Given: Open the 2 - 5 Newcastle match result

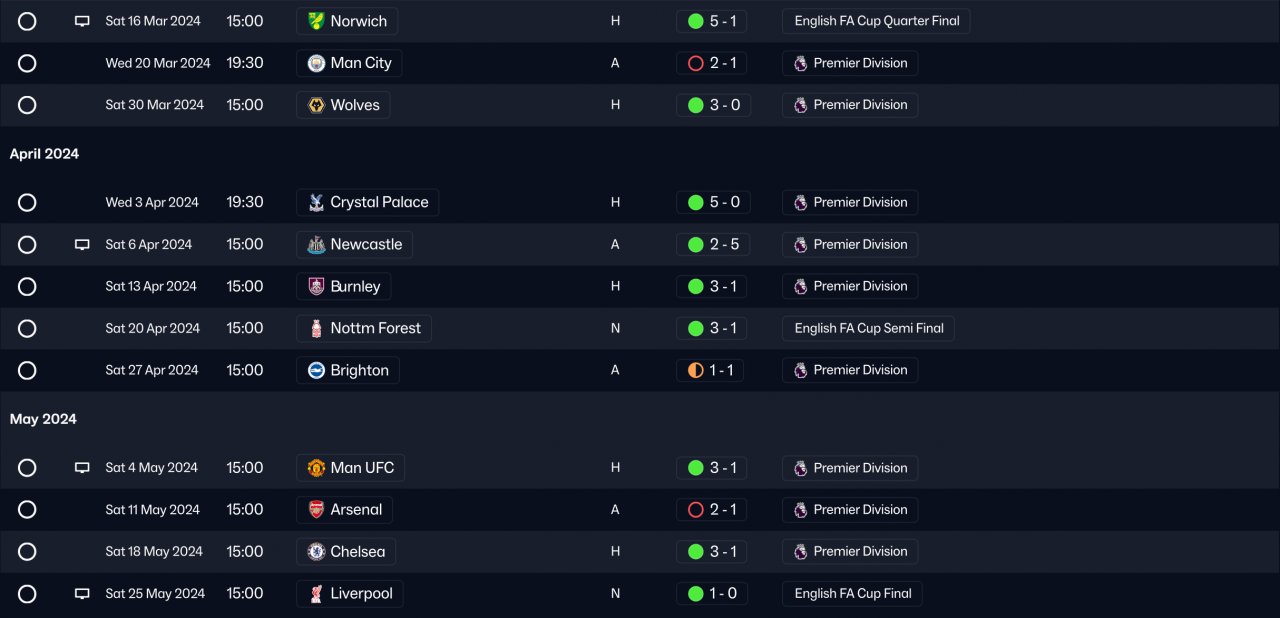Looking at the screenshot, I should pyautogui.click(x=712, y=244).
